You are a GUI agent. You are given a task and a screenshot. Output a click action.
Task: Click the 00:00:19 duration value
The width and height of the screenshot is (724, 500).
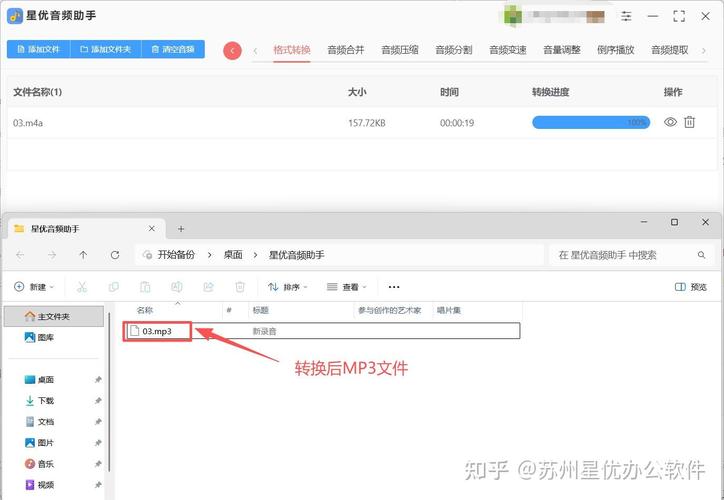457,123
